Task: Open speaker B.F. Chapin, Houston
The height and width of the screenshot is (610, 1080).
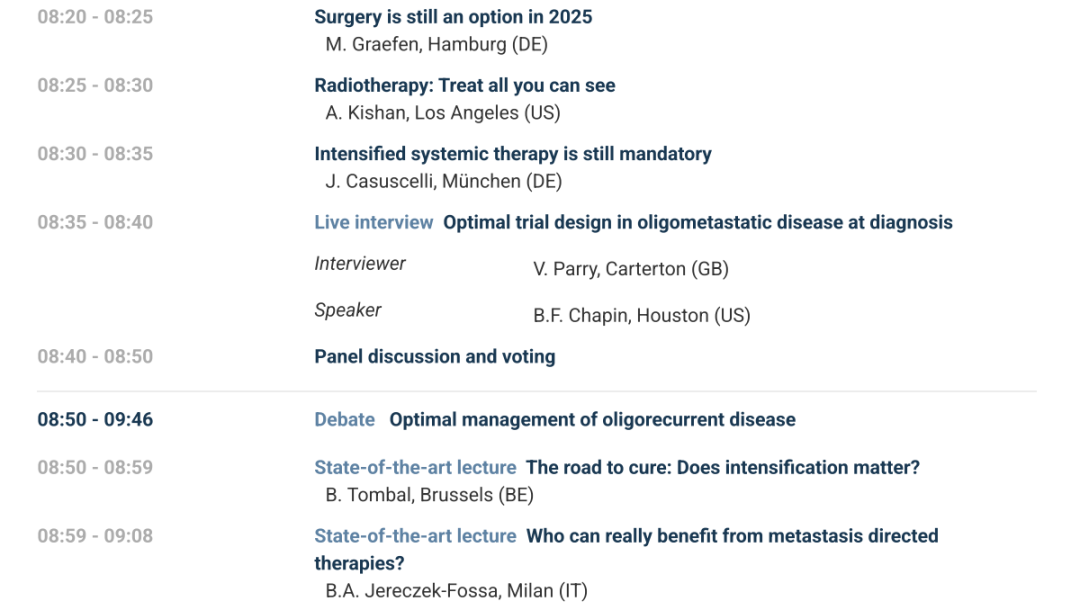Action: (x=641, y=315)
